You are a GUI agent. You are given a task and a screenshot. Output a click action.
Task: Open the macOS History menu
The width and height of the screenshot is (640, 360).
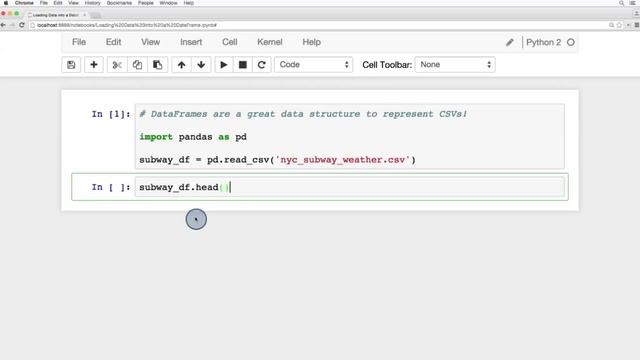(92, 3)
